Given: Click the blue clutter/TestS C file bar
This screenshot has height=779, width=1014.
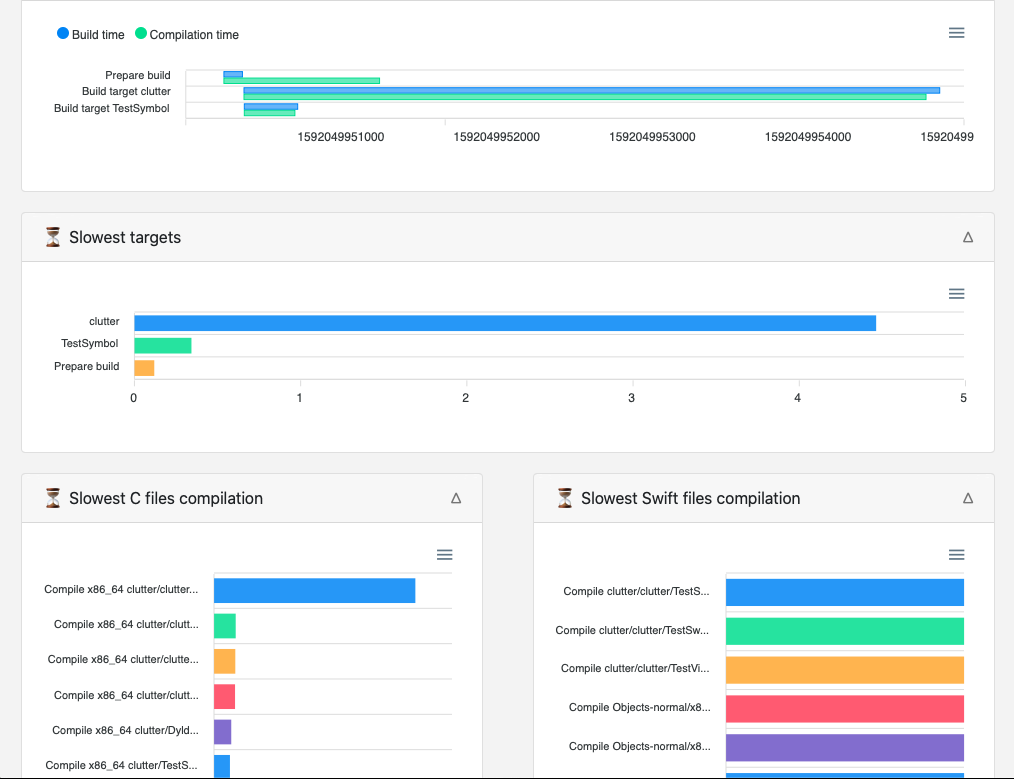Looking at the screenshot, I should coord(222,766).
